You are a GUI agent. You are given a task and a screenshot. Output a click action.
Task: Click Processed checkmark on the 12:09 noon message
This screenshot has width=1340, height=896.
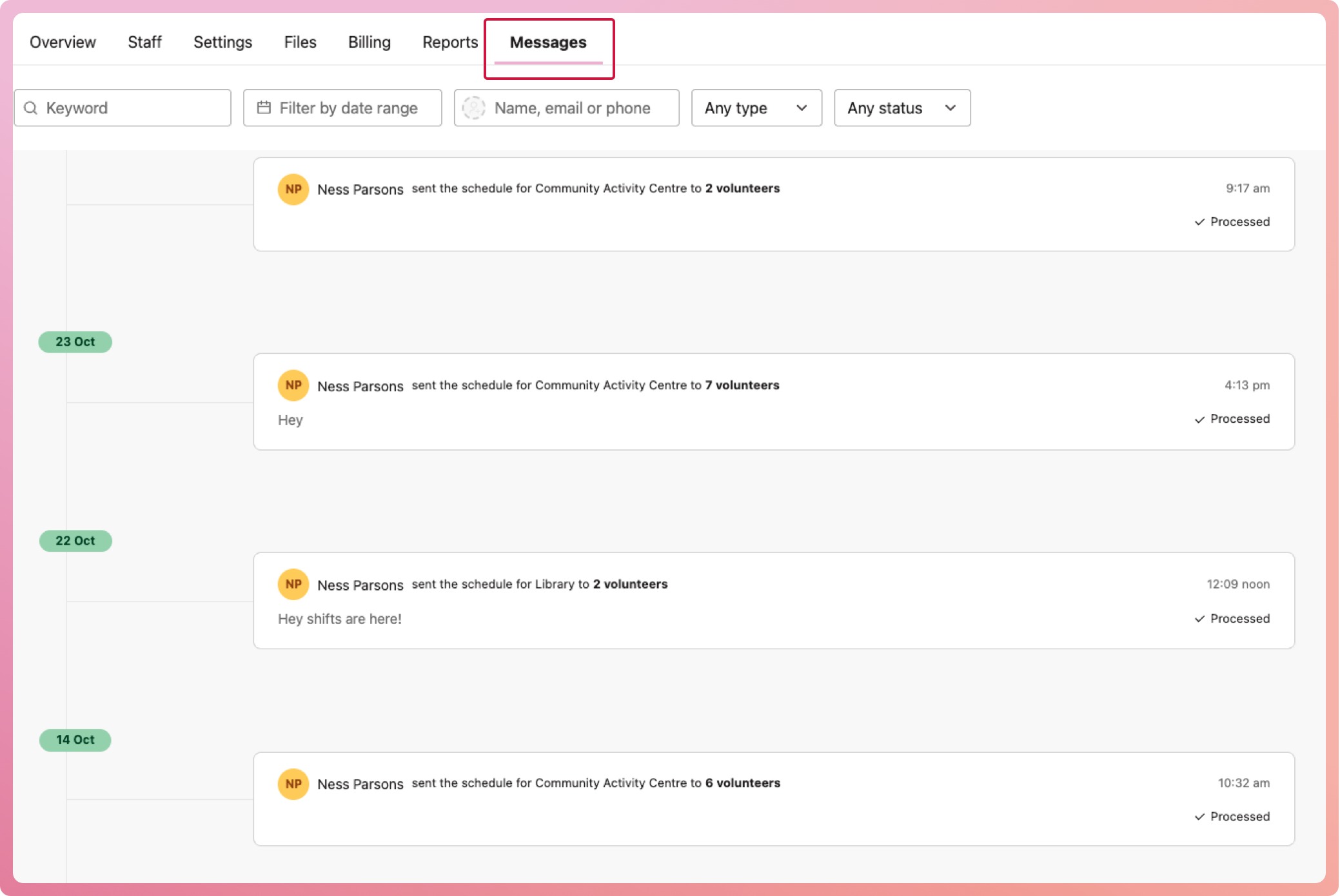[x=1199, y=619]
